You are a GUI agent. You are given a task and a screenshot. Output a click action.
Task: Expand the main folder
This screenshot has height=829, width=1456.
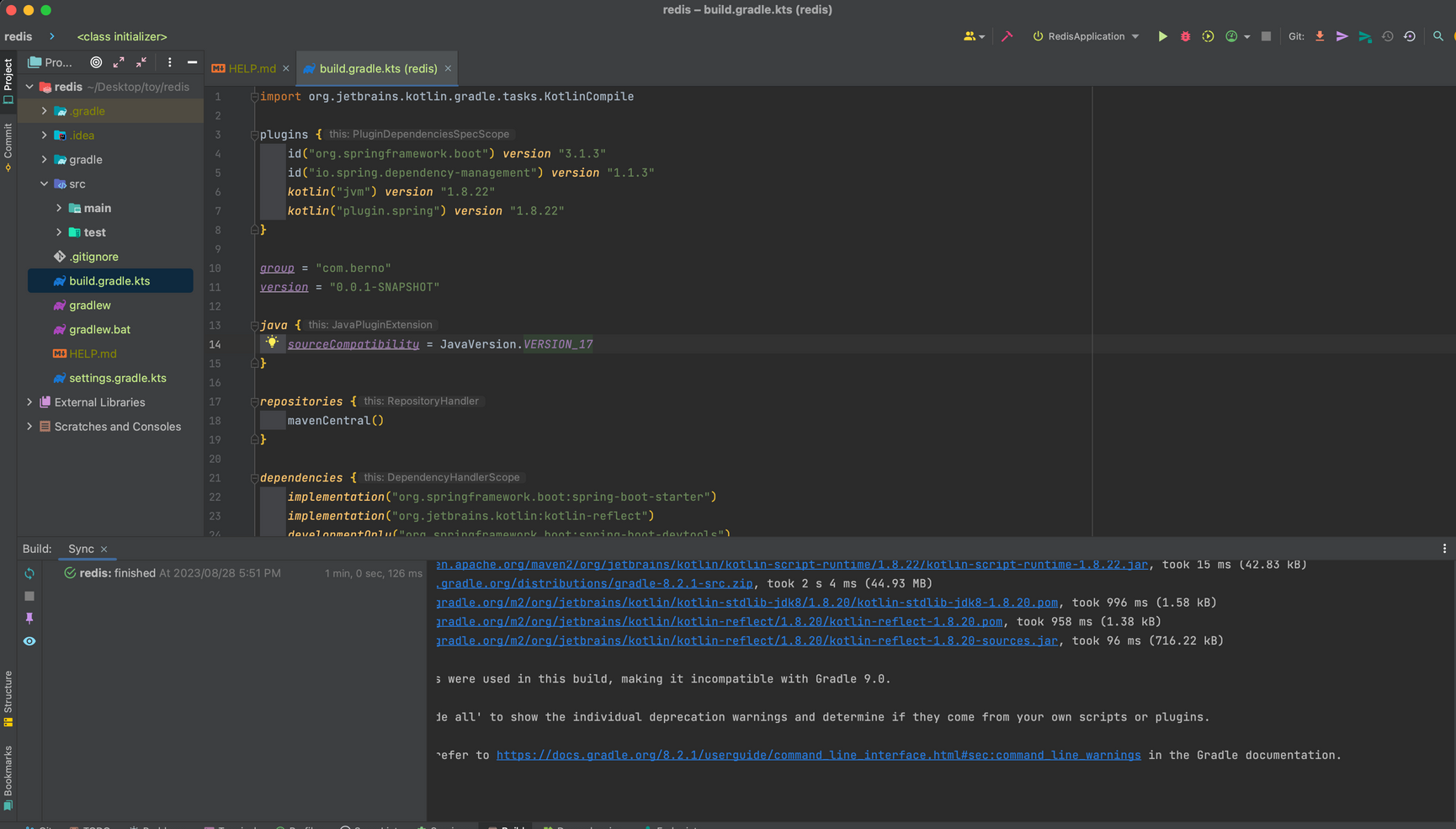(x=59, y=208)
